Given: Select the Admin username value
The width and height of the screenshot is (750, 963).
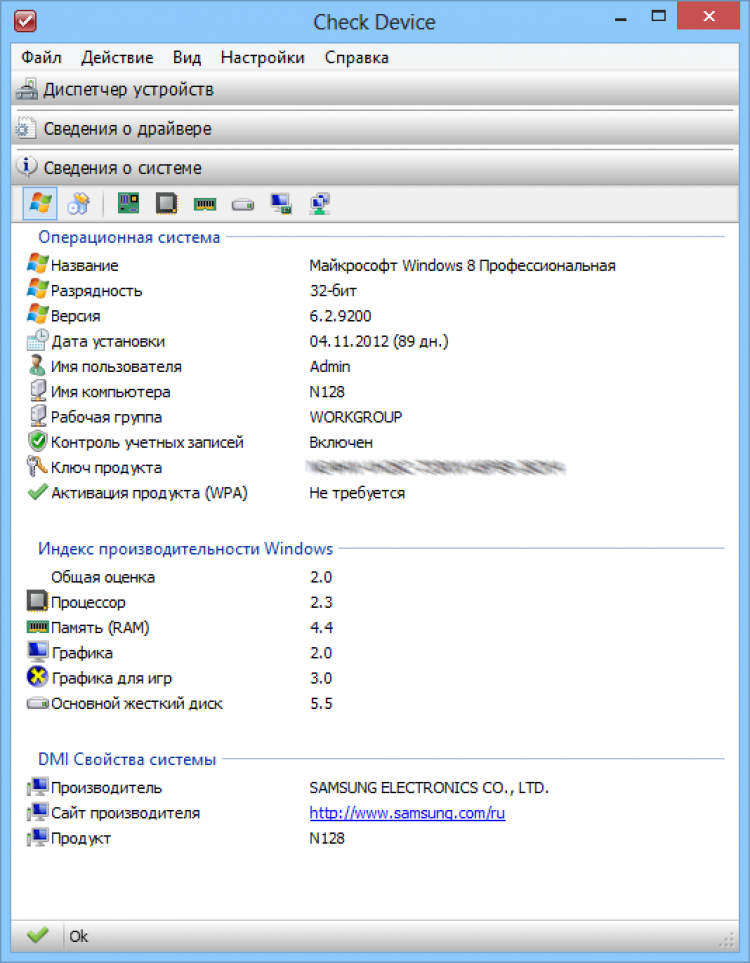Looking at the screenshot, I should pyautogui.click(x=330, y=367).
